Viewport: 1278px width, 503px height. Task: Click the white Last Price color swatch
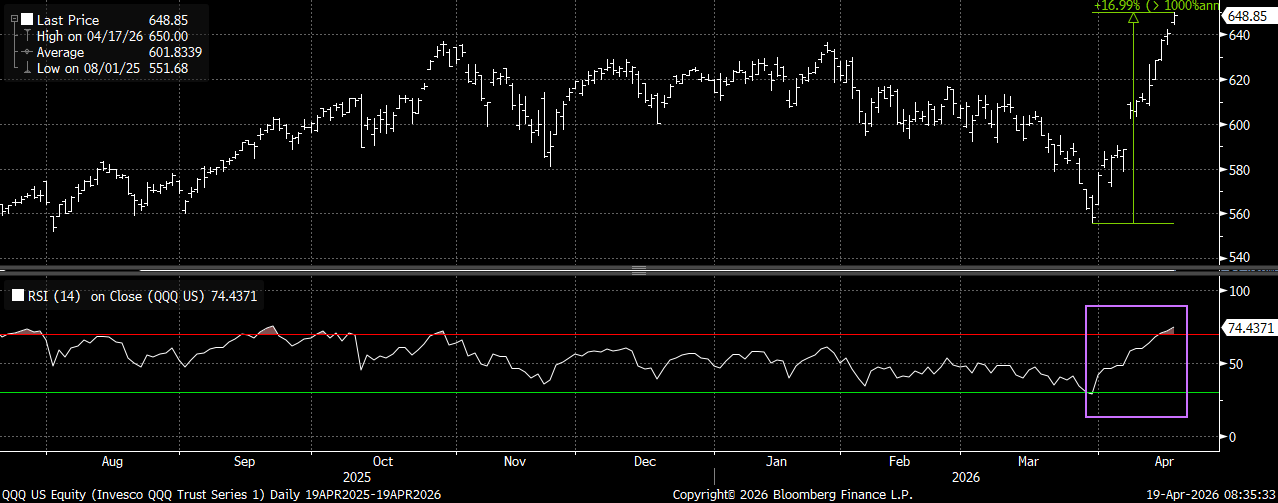pyautogui.click(x=27, y=19)
